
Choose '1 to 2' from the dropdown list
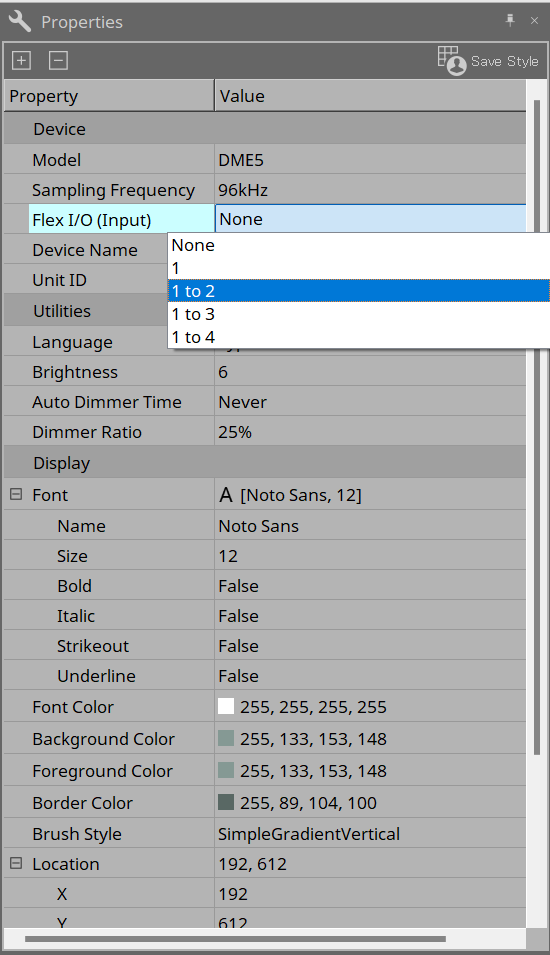coord(359,291)
